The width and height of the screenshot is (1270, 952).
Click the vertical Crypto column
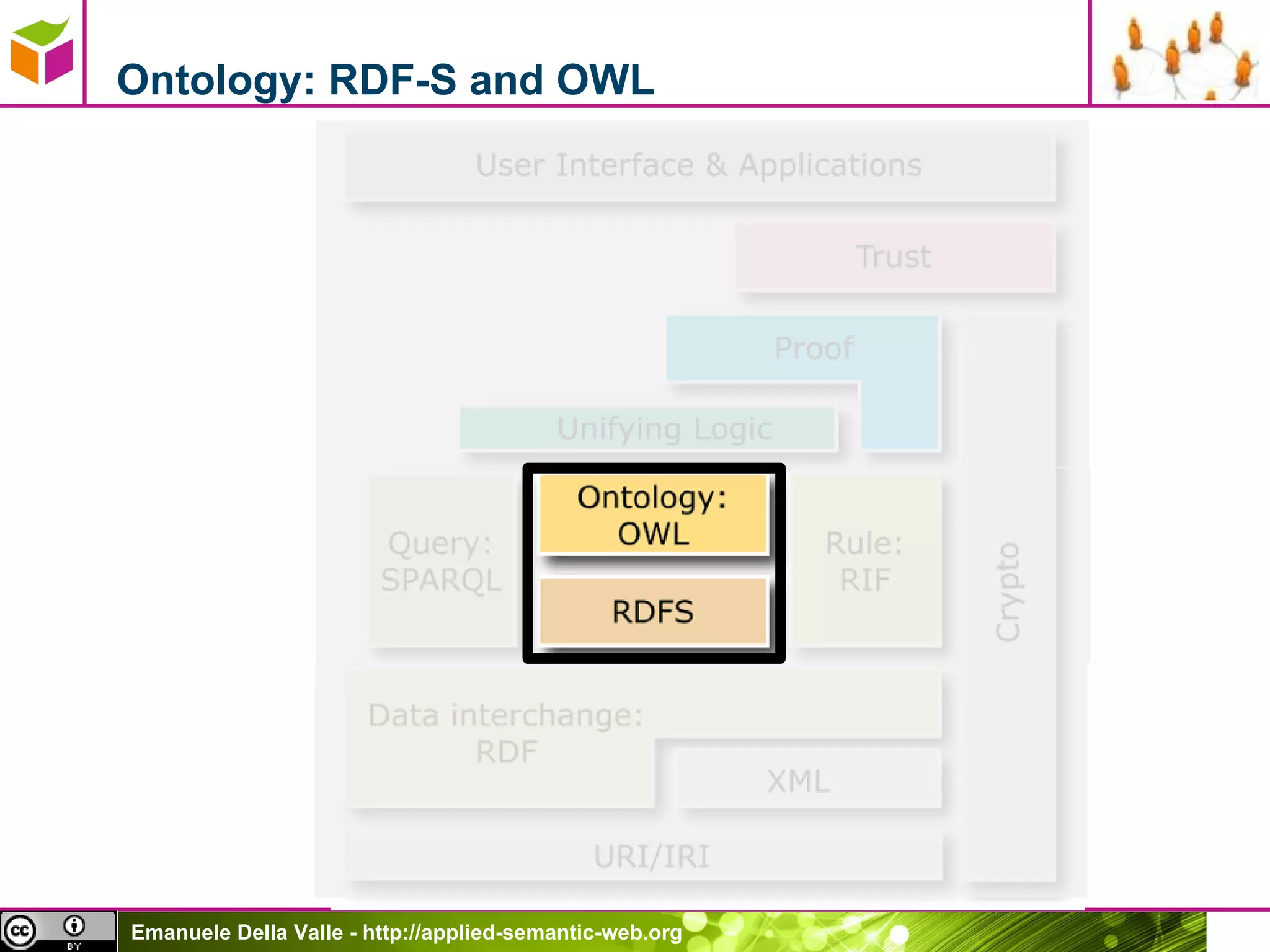(1008, 592)
